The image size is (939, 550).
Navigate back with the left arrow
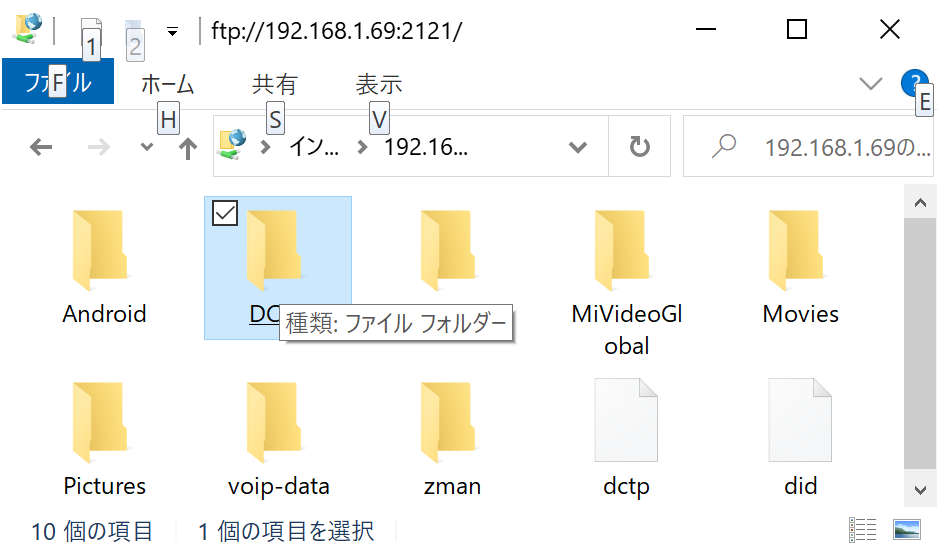point(41,147)
